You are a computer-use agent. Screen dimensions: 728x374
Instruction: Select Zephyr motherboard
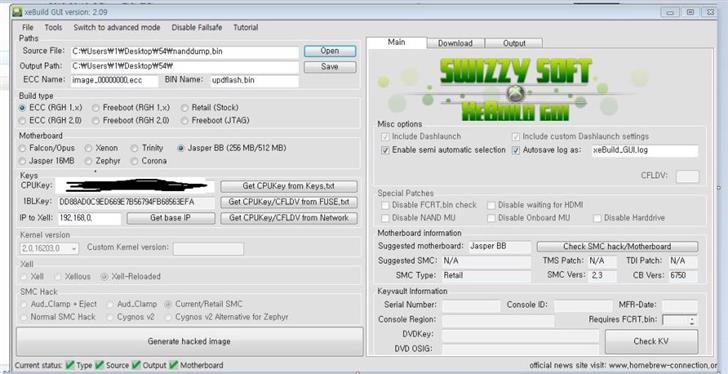tap(103, 161)
